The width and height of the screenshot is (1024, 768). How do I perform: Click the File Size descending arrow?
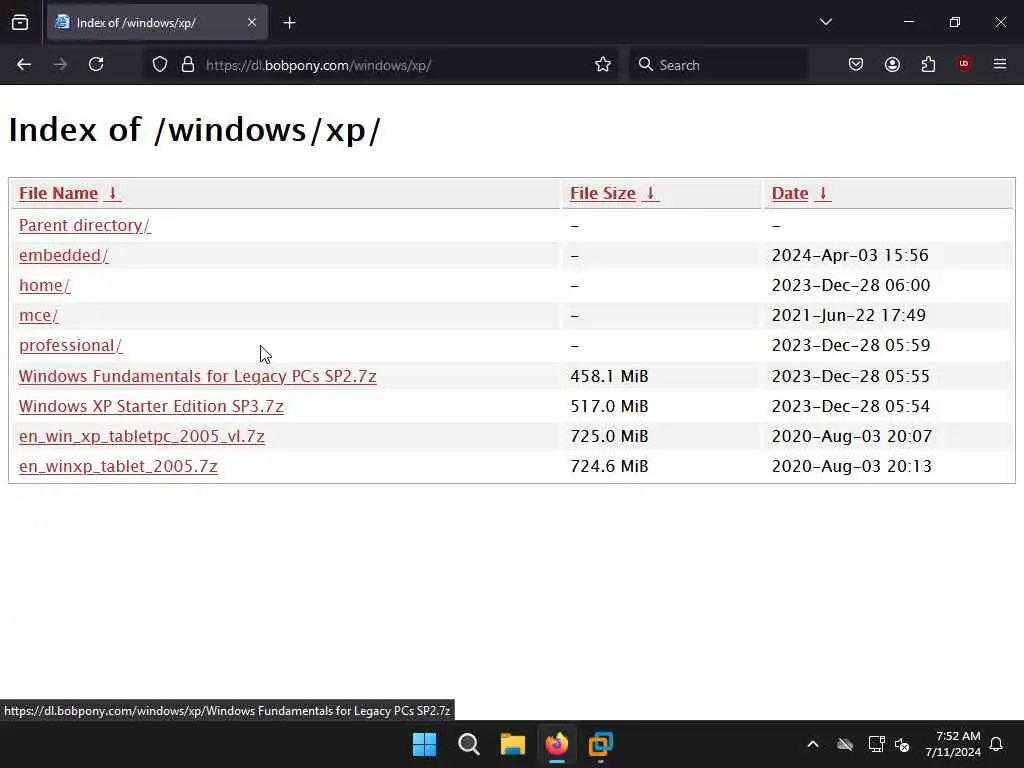(x=650, y=193)
